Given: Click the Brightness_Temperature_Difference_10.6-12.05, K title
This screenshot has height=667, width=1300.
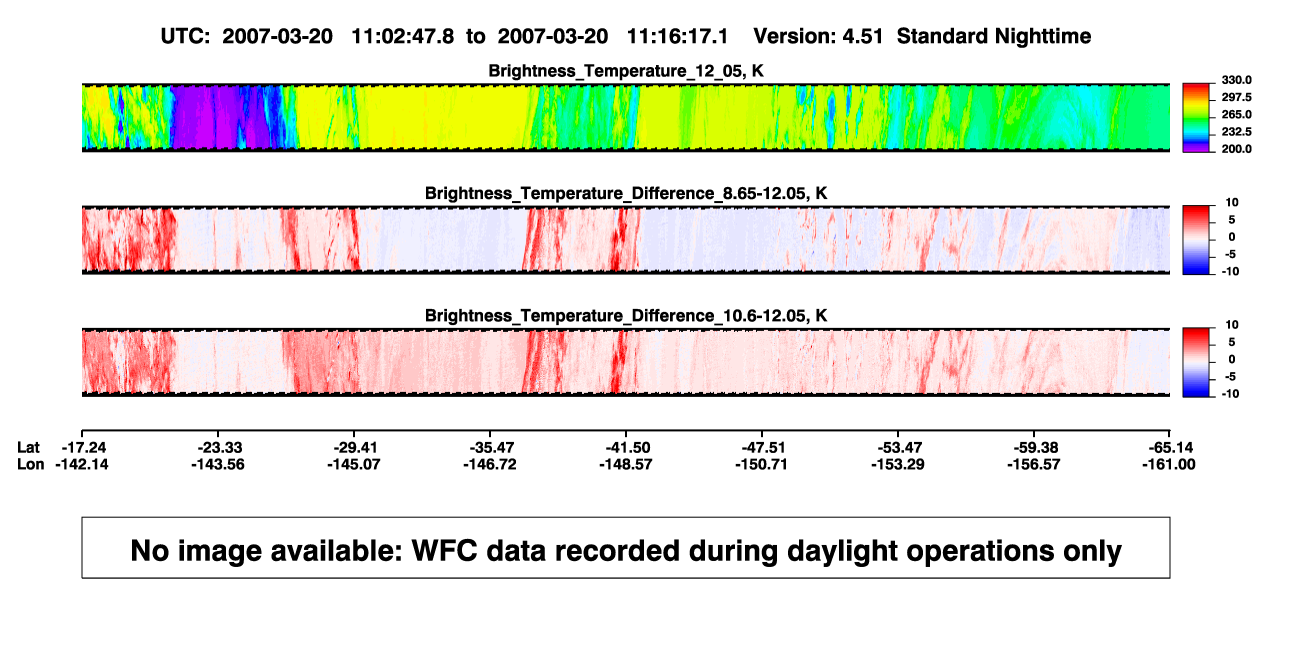Looking at the screenshot, I should (x=626, y=315).
